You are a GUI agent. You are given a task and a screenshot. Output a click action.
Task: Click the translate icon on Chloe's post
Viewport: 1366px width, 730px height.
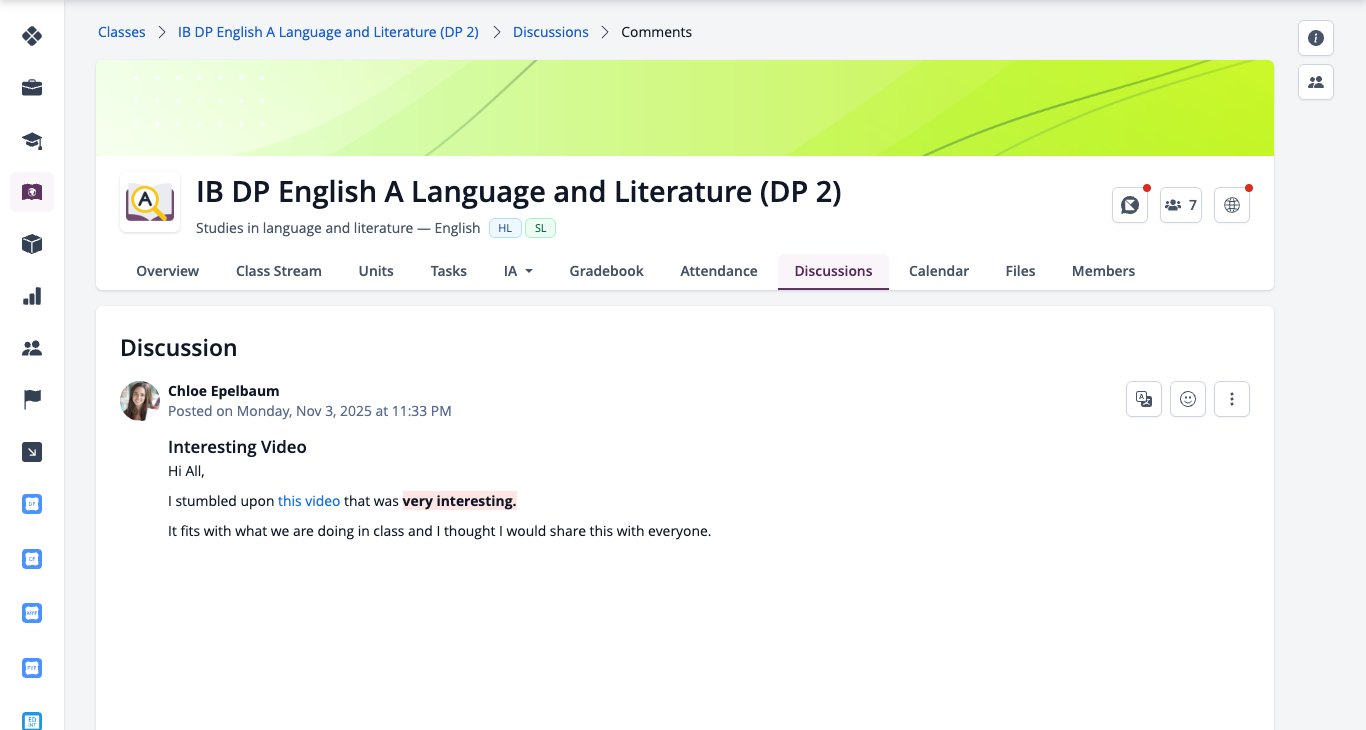coord(1144,399)
